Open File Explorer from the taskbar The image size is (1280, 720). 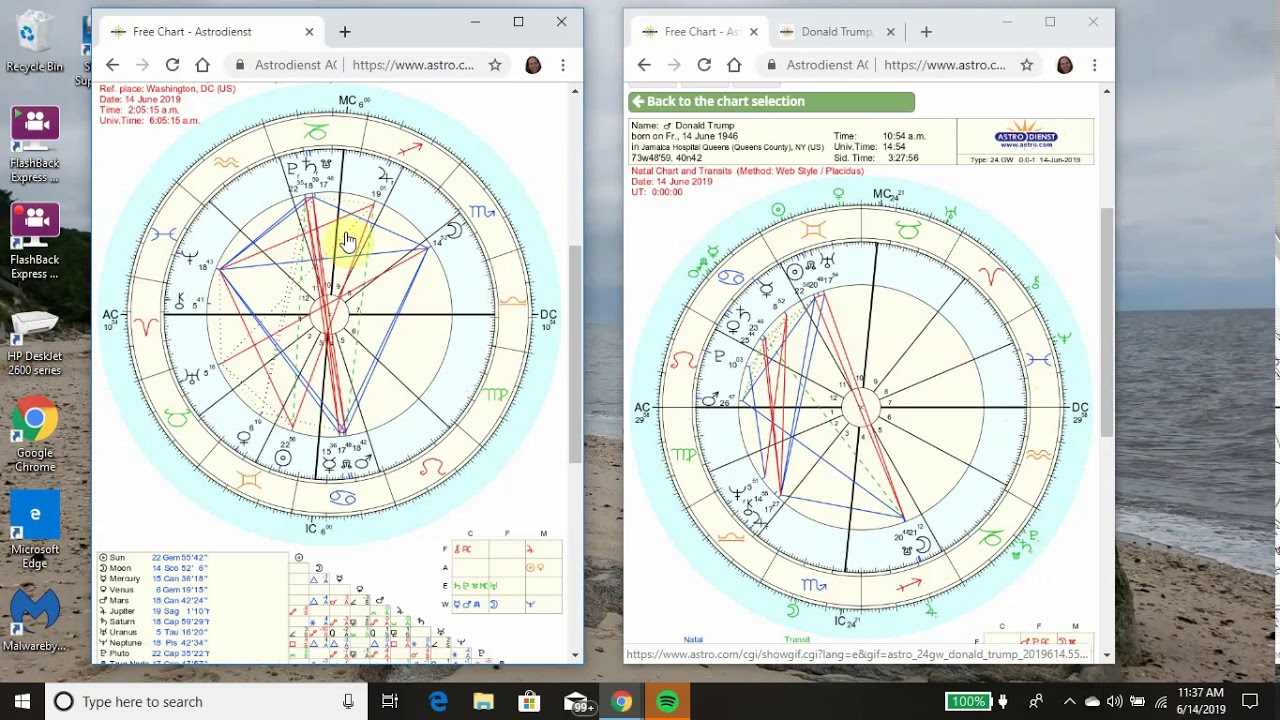pos(484,701)
